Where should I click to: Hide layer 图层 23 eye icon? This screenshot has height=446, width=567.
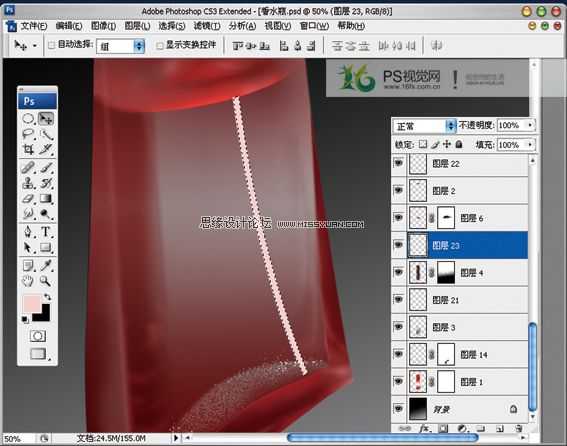[x=398, y=245]
